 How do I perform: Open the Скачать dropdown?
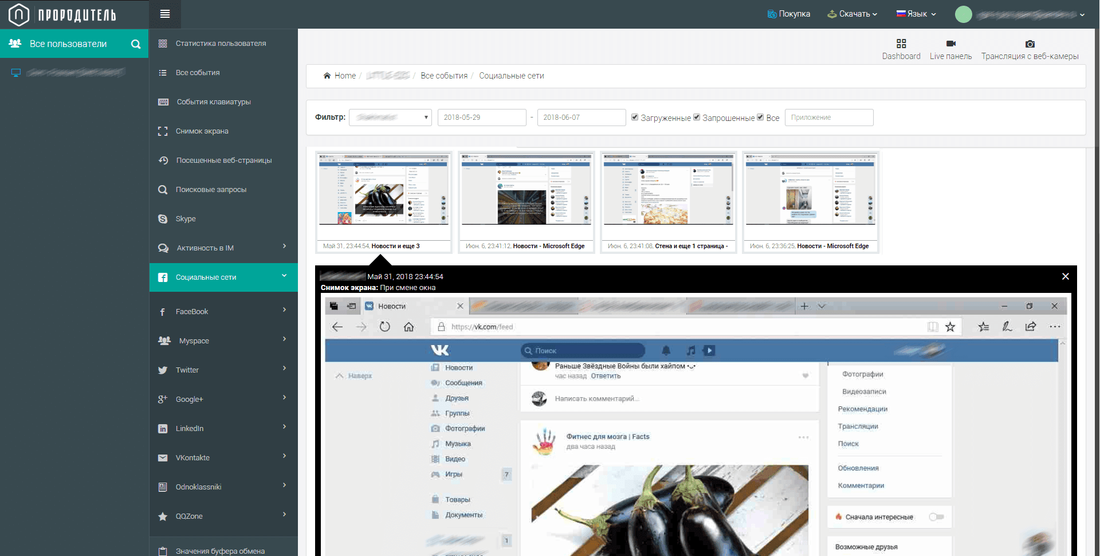pyautogui.click(x=852, y=14)
